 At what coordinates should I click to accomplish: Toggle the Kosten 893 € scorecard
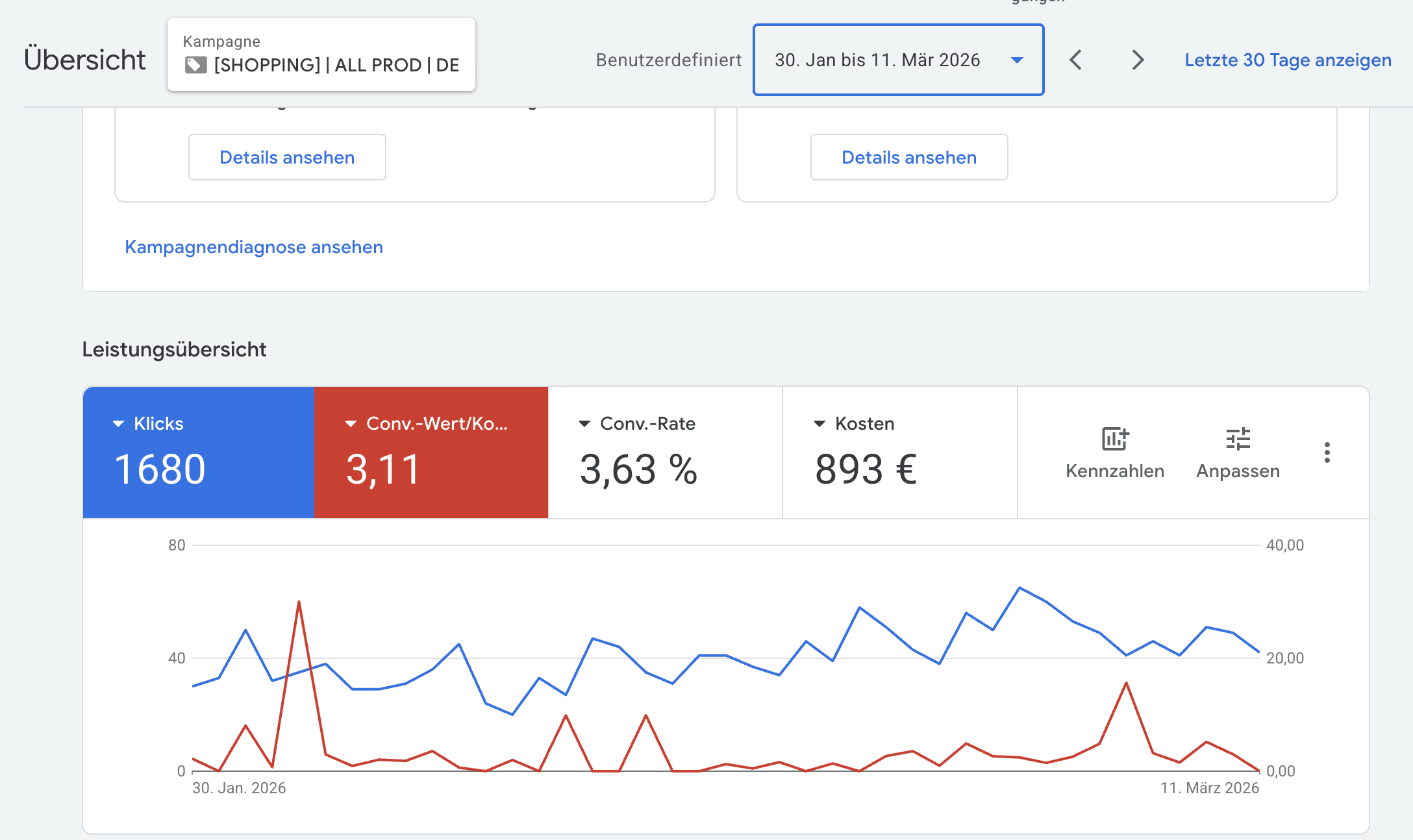pos(899,467)
